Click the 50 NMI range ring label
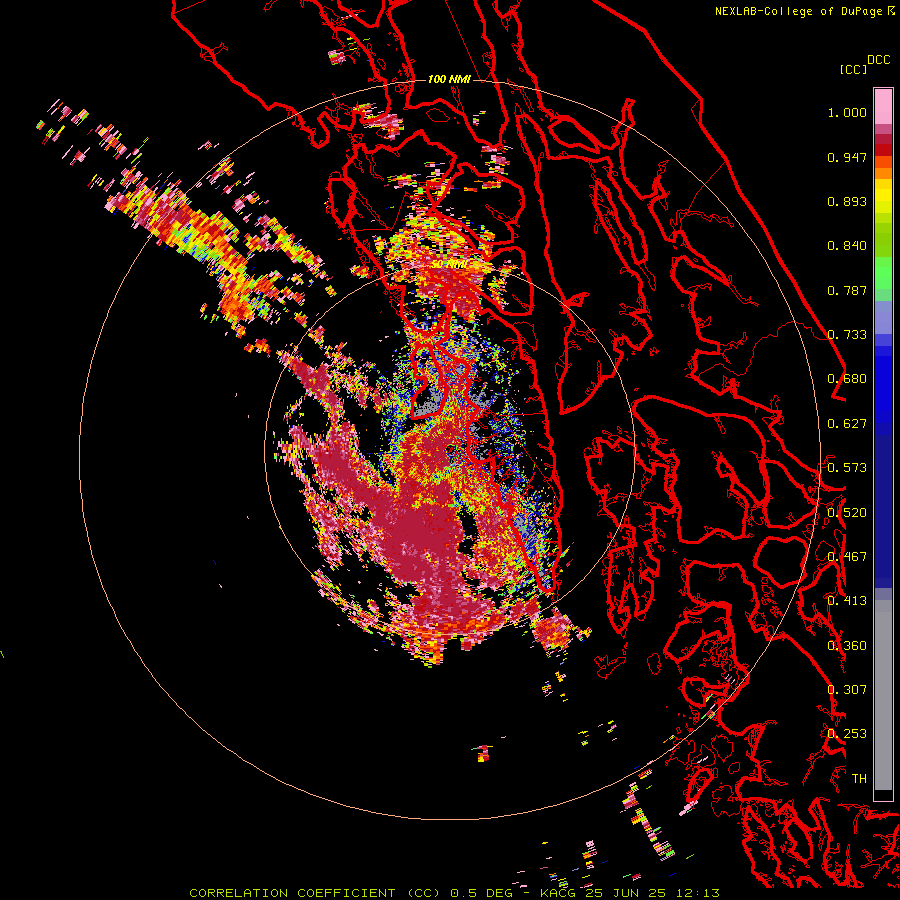 449,265
